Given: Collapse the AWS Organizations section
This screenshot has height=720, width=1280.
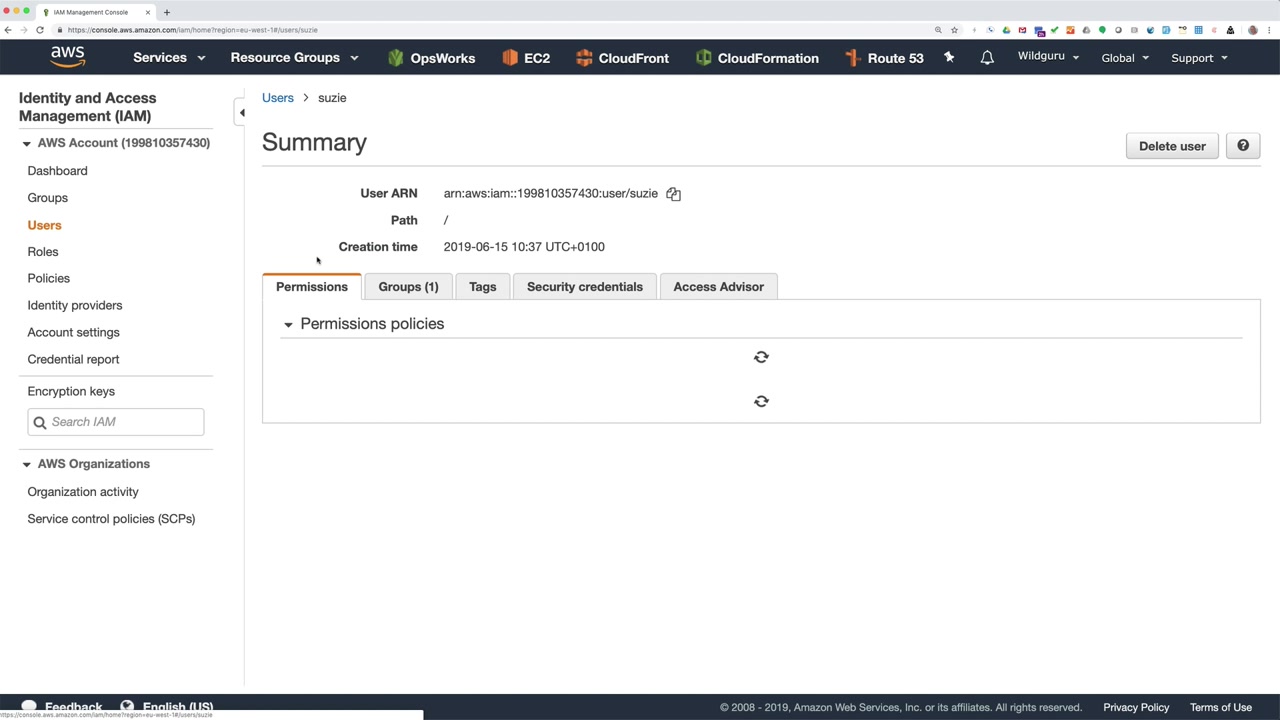Looking at the screenshot, I should pyautogui.click(x=26, y=464).
